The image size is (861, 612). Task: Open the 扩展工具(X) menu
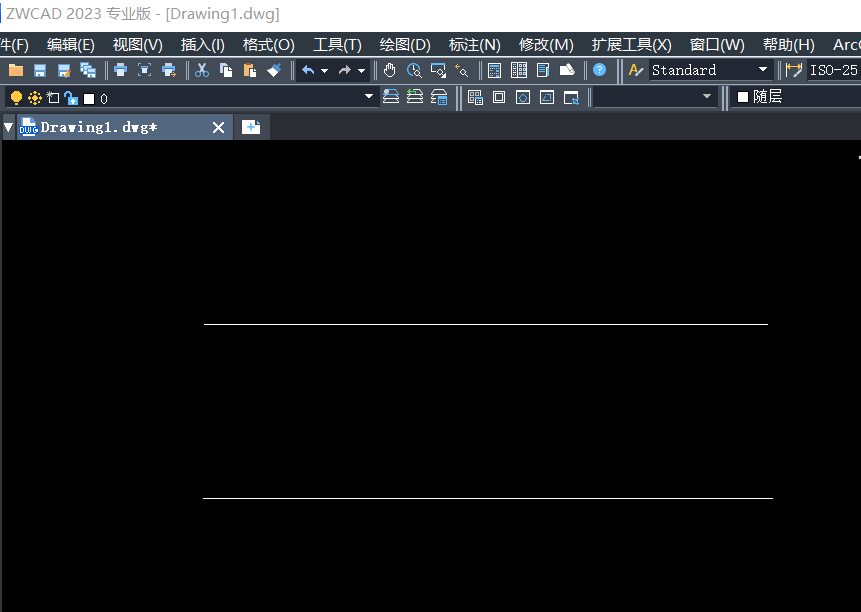[x=631, y=44]
